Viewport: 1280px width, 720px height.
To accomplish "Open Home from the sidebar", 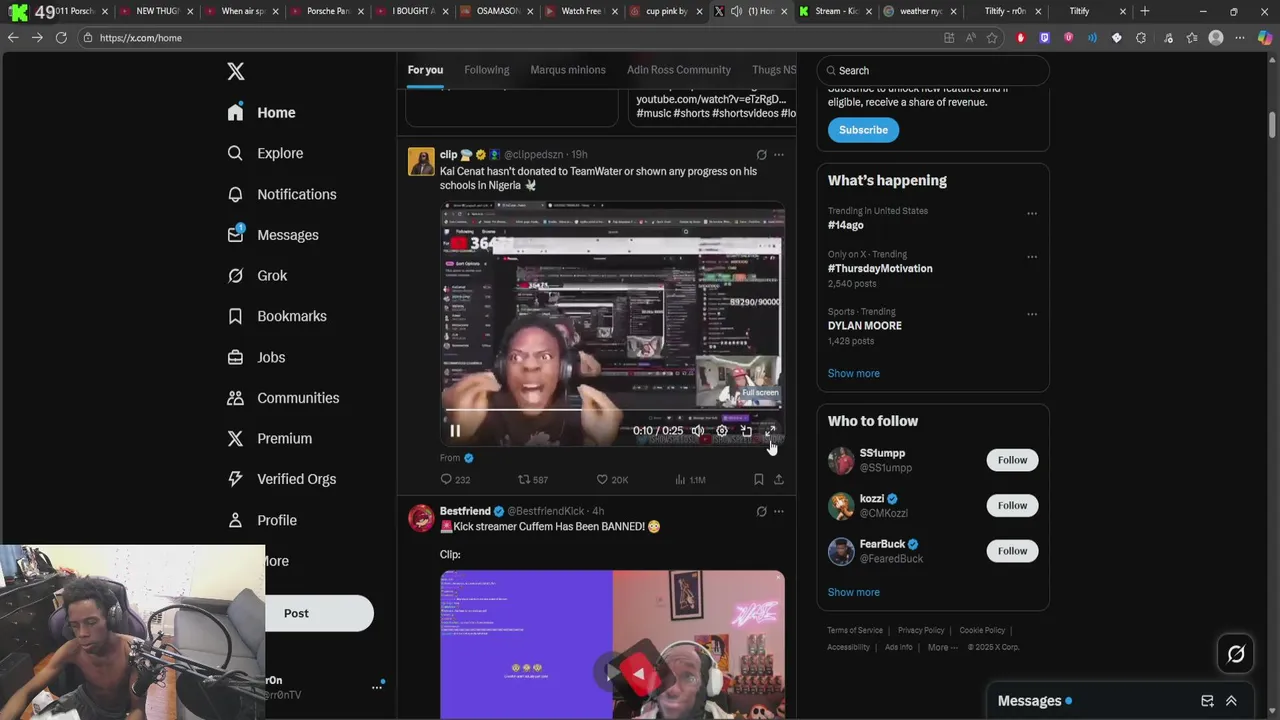I will pos(261,113).
